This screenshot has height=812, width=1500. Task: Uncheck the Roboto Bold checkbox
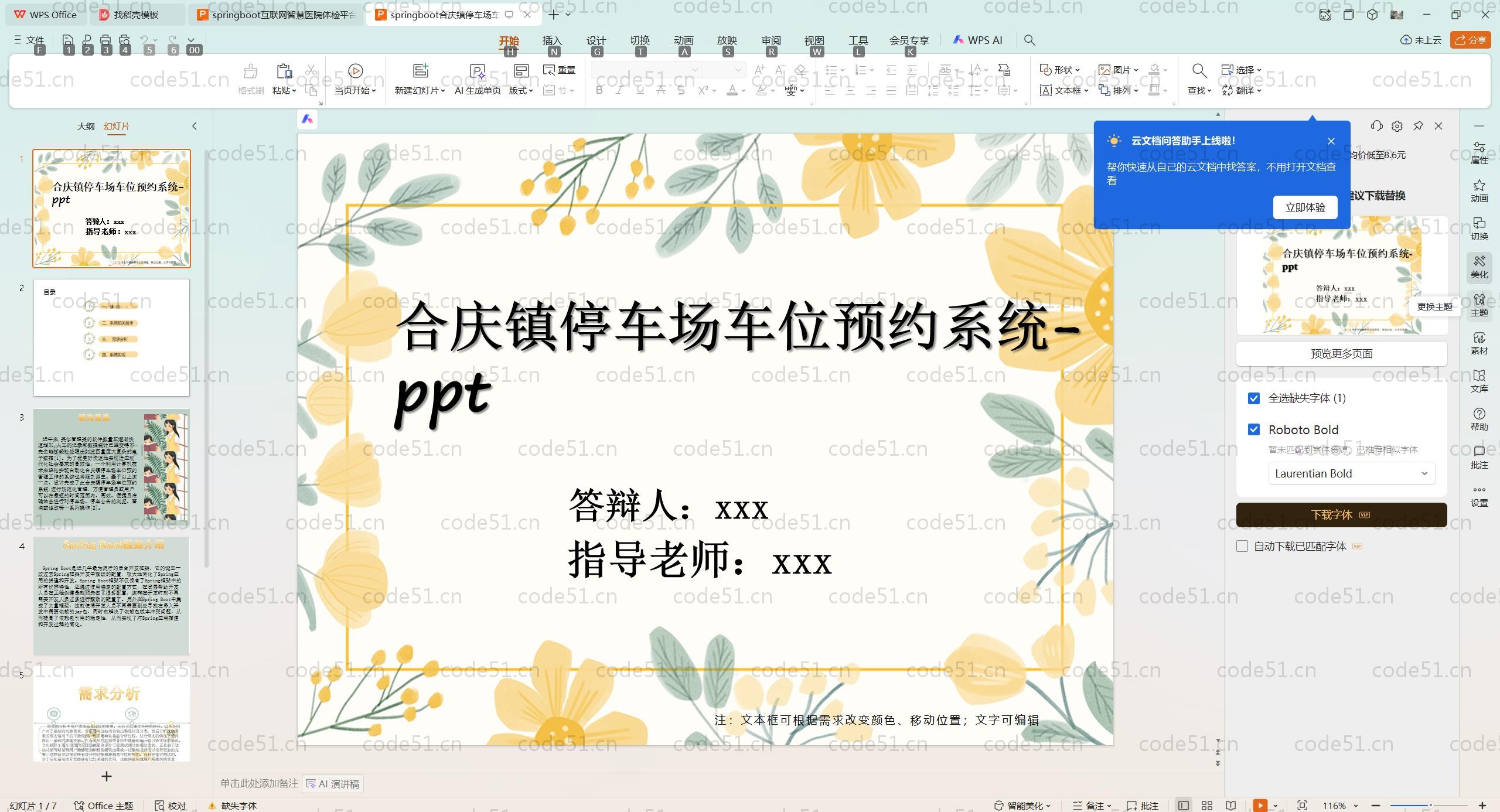pos(1254,429)
